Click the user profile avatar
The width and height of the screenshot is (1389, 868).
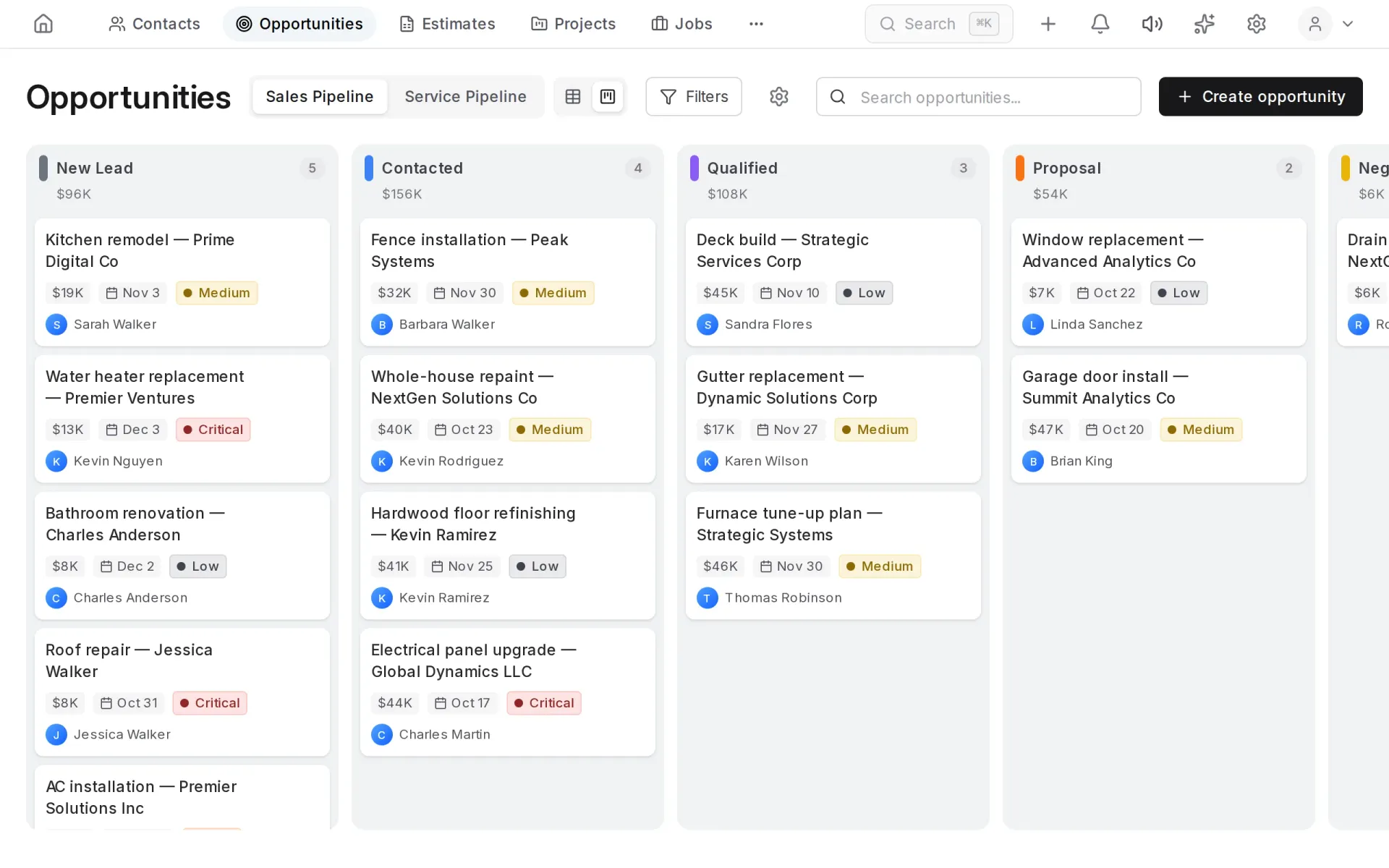point(1314,24)
